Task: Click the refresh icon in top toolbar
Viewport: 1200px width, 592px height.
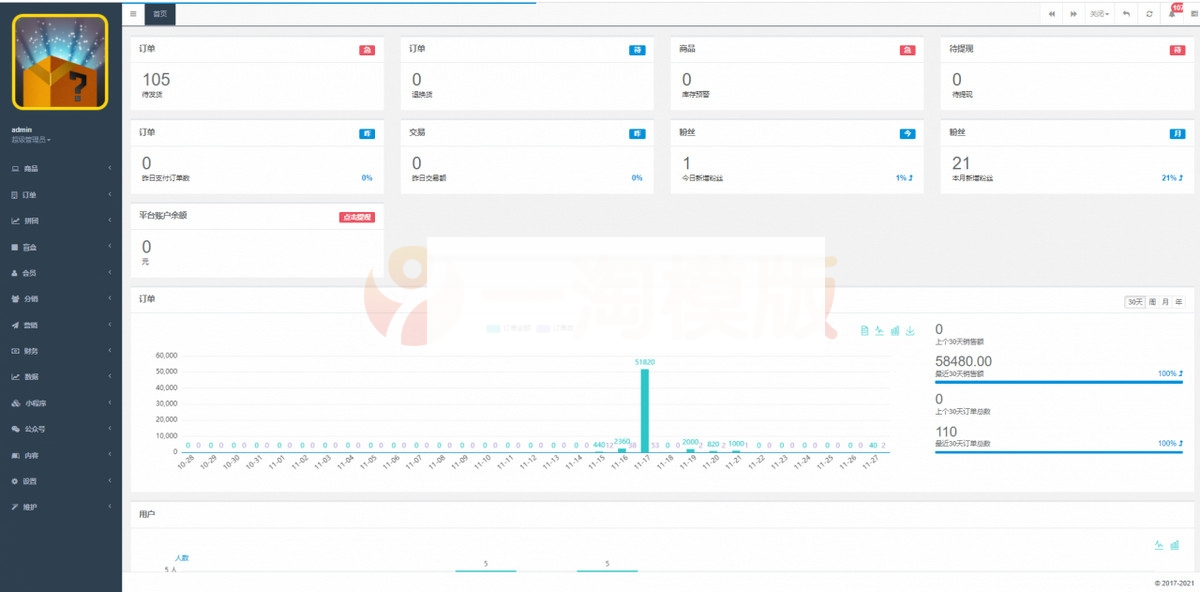Action: pyautogui.click(x=1149, y=14)
